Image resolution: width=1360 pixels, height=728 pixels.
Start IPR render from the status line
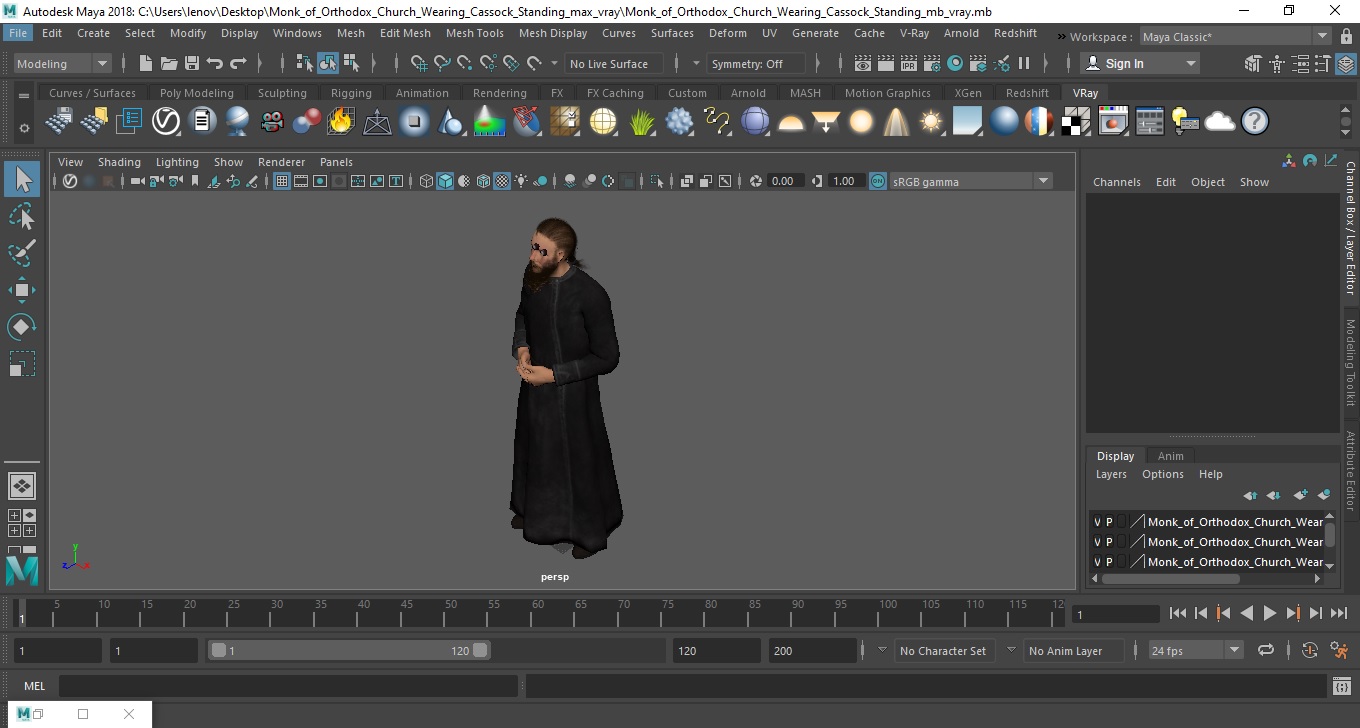click(909, 63)
